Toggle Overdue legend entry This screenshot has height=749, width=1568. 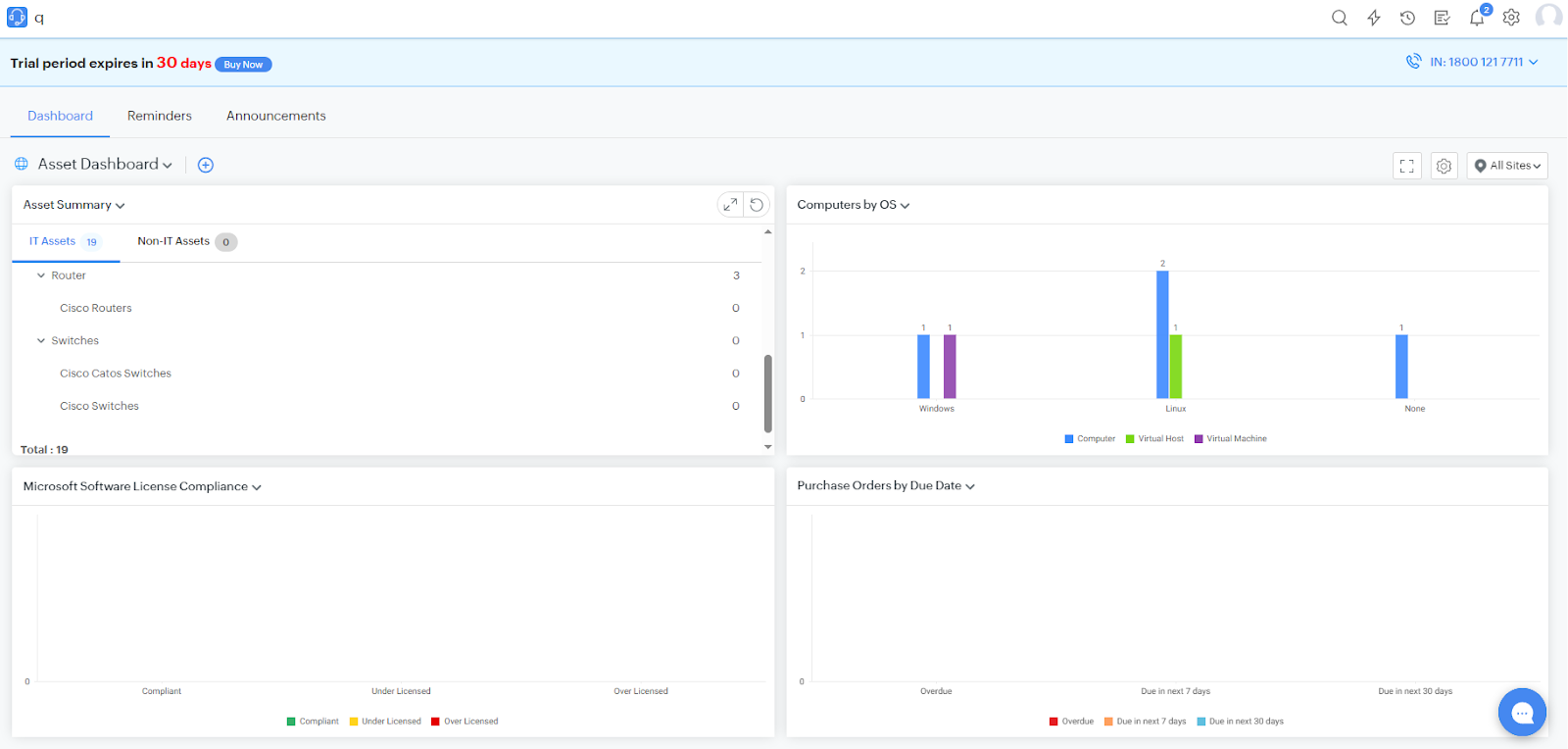1071,722
